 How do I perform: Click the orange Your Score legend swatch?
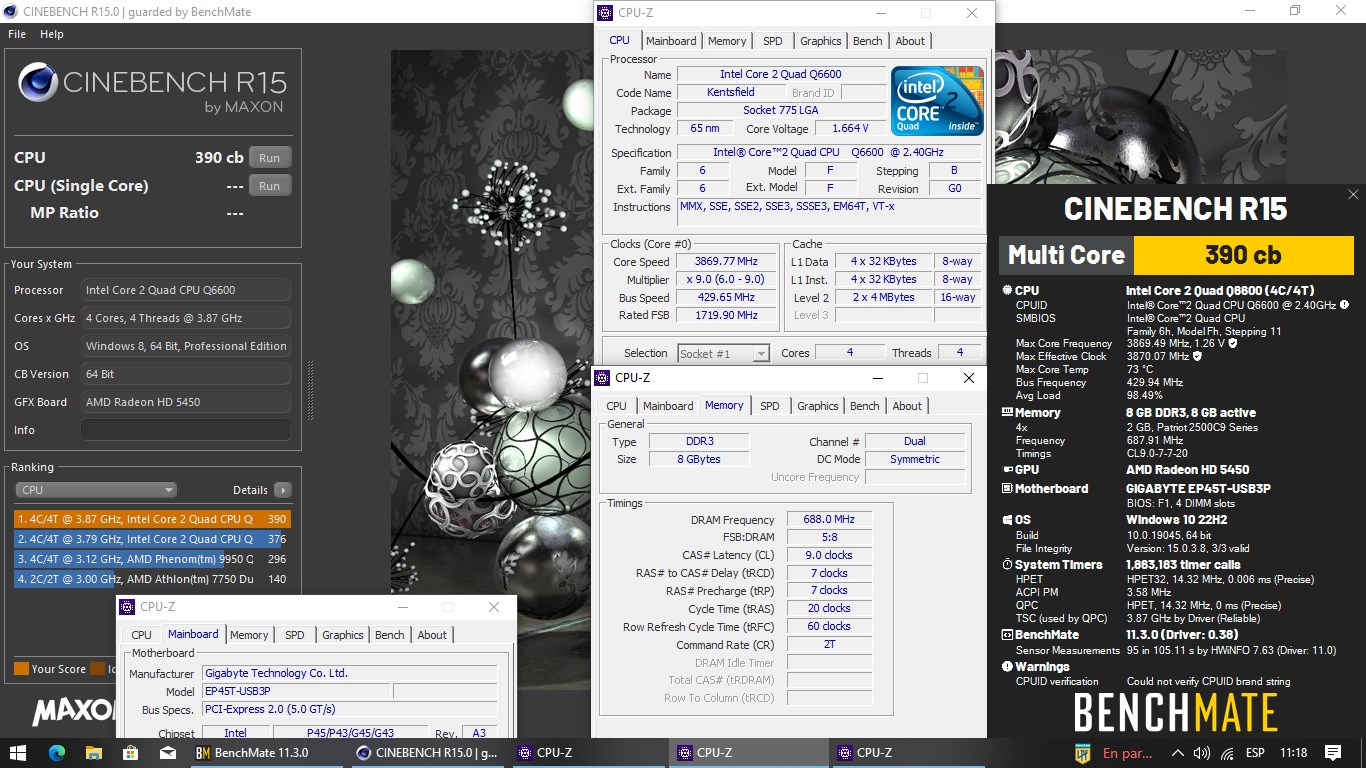click(21, 669)
